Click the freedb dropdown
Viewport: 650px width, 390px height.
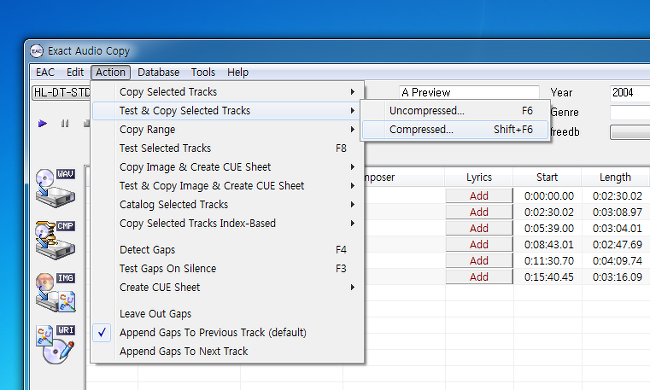click(x=630, y=132)
